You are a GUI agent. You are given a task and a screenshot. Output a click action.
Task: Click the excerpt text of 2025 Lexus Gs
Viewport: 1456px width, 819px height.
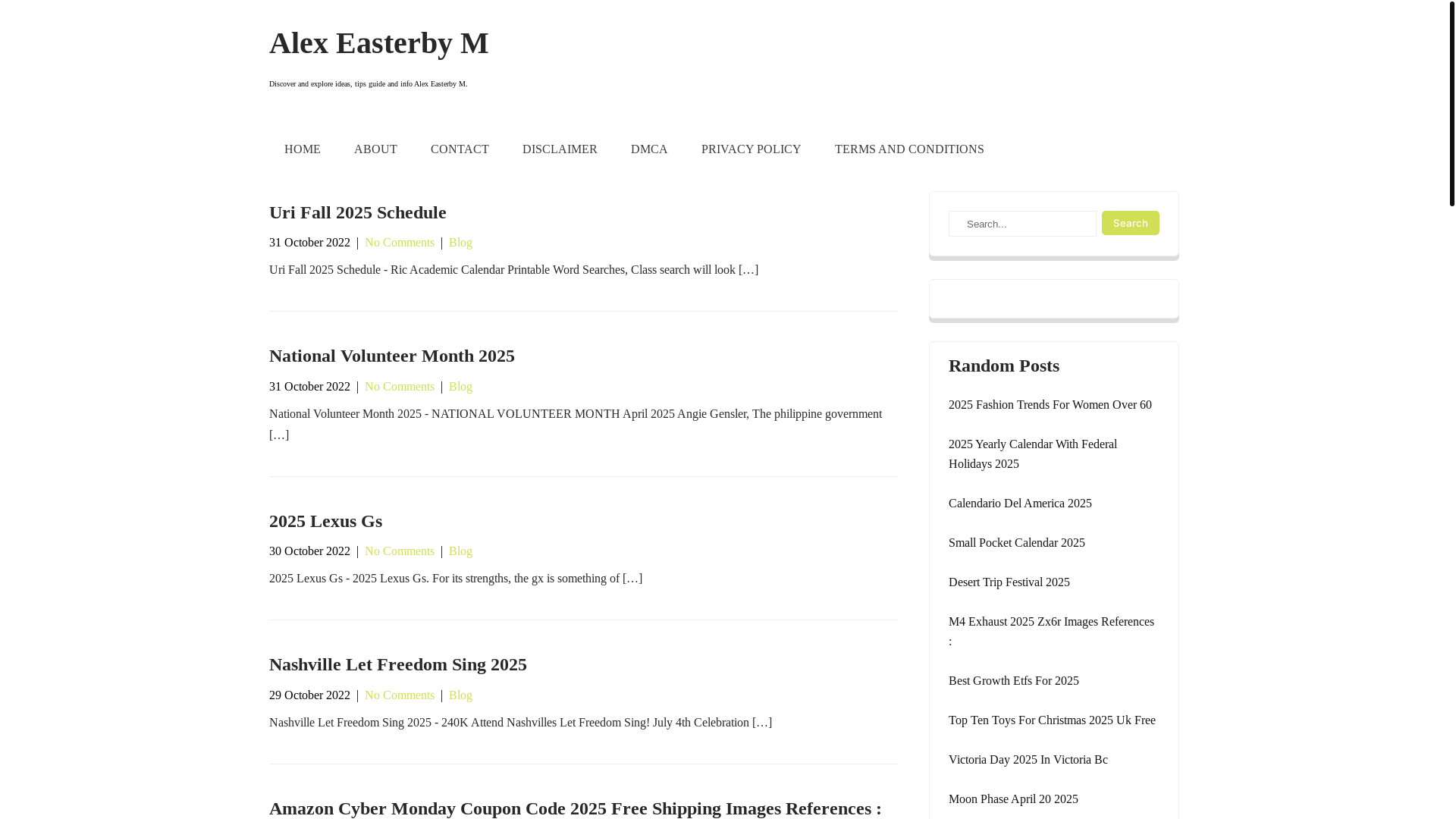tap(456, 579)
